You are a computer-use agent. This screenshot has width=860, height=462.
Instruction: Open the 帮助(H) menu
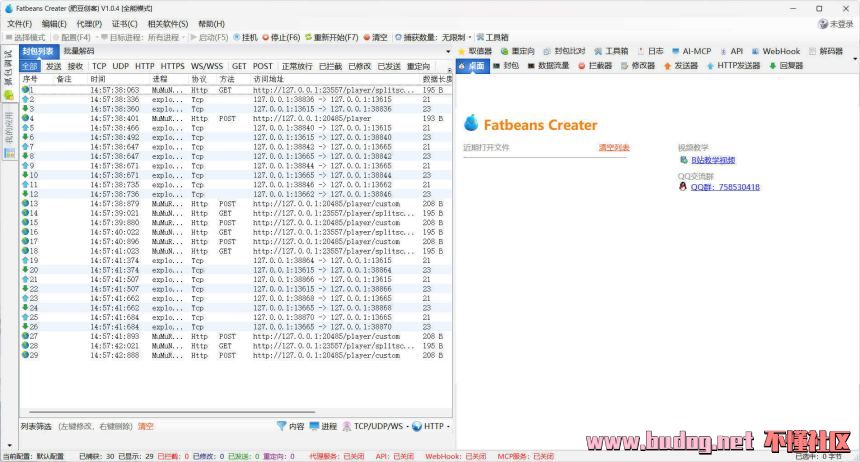pyautogui.click(x=211, y=24)
